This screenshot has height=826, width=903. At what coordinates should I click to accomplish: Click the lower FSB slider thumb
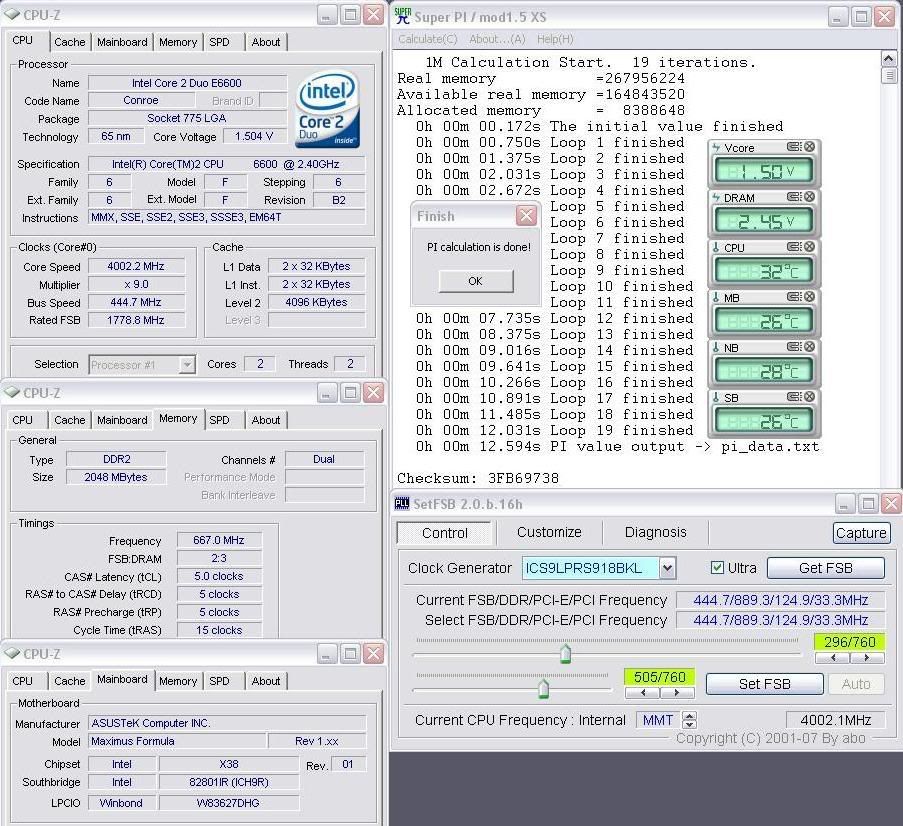[543, 688]
